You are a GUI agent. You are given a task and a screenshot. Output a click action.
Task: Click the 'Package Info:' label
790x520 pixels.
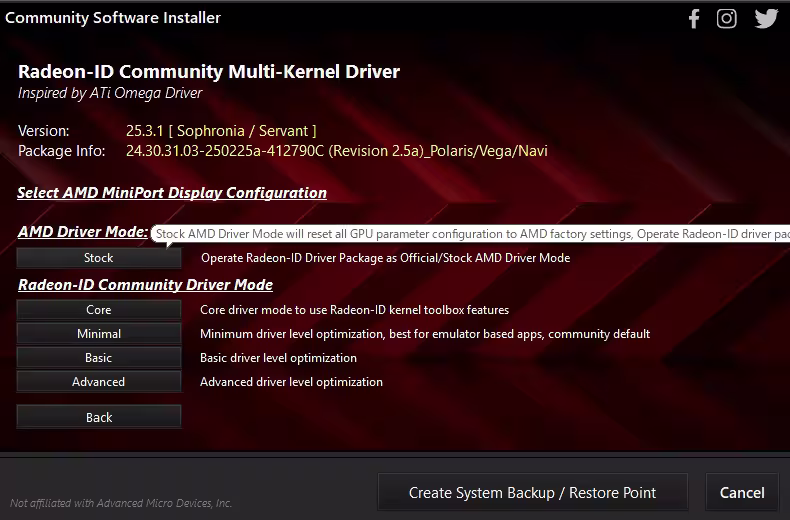(61, 151)
